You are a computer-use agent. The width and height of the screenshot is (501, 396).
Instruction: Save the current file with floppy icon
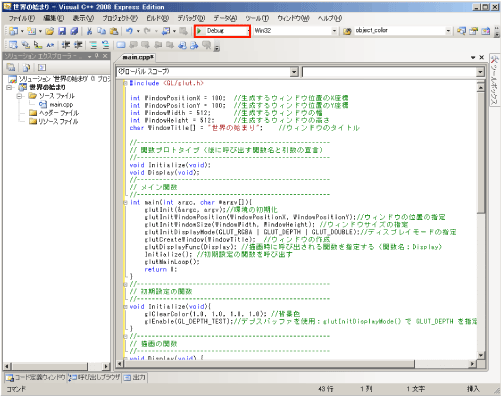point(62,31)
